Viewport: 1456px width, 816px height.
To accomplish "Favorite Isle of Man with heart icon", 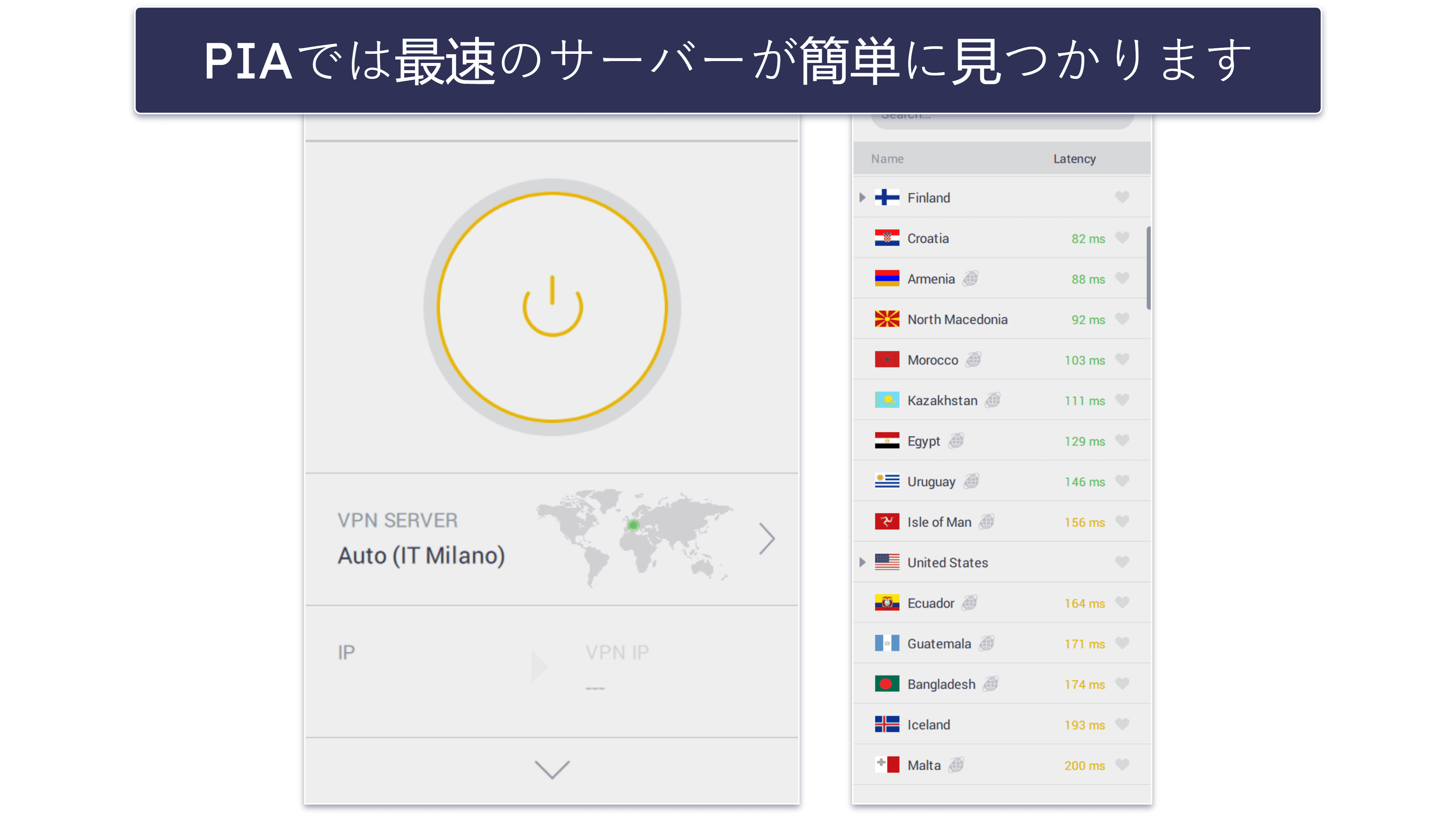I will (x=1122, y=522).
